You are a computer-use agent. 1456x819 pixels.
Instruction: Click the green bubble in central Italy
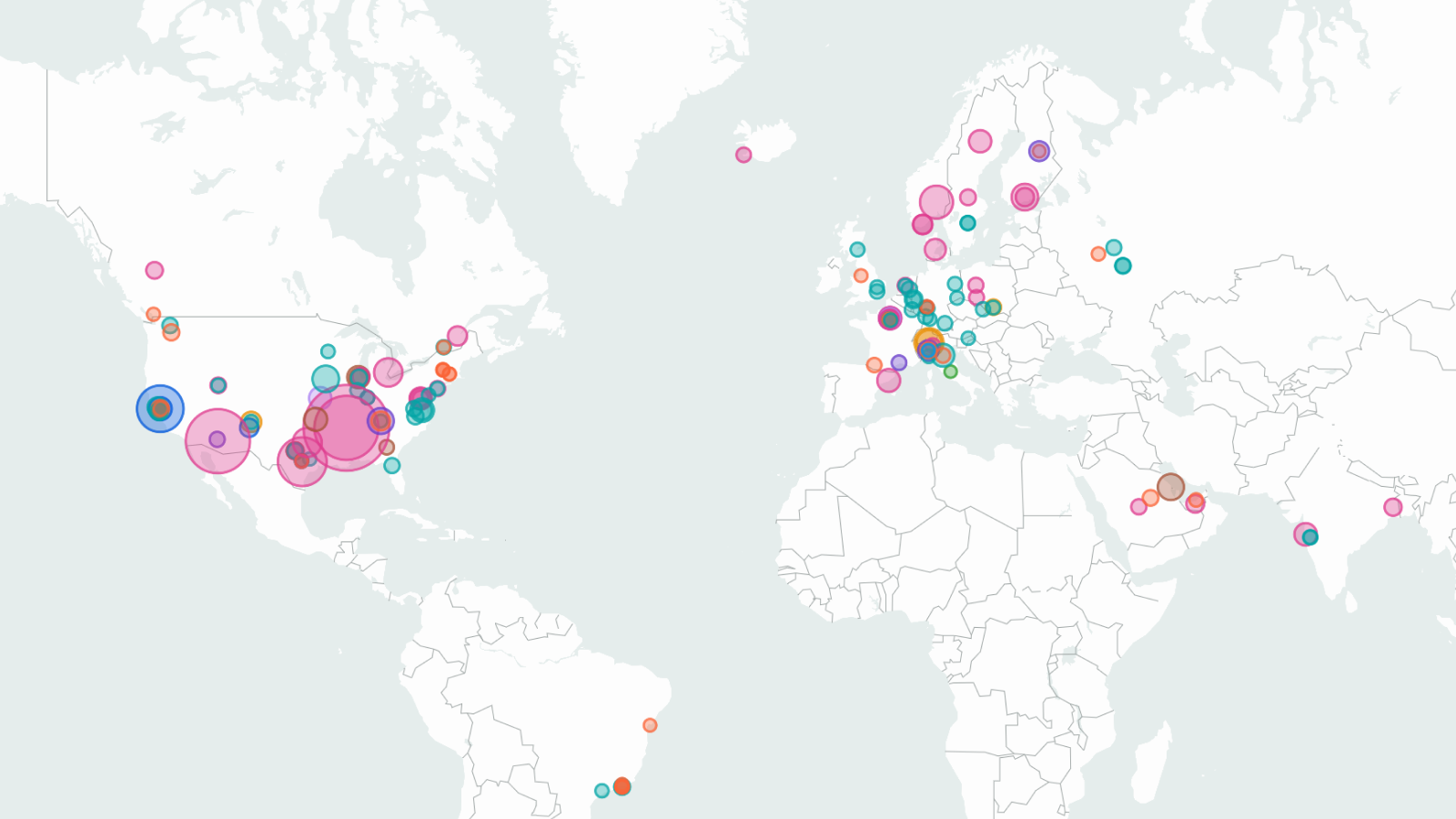pos(951,371)
